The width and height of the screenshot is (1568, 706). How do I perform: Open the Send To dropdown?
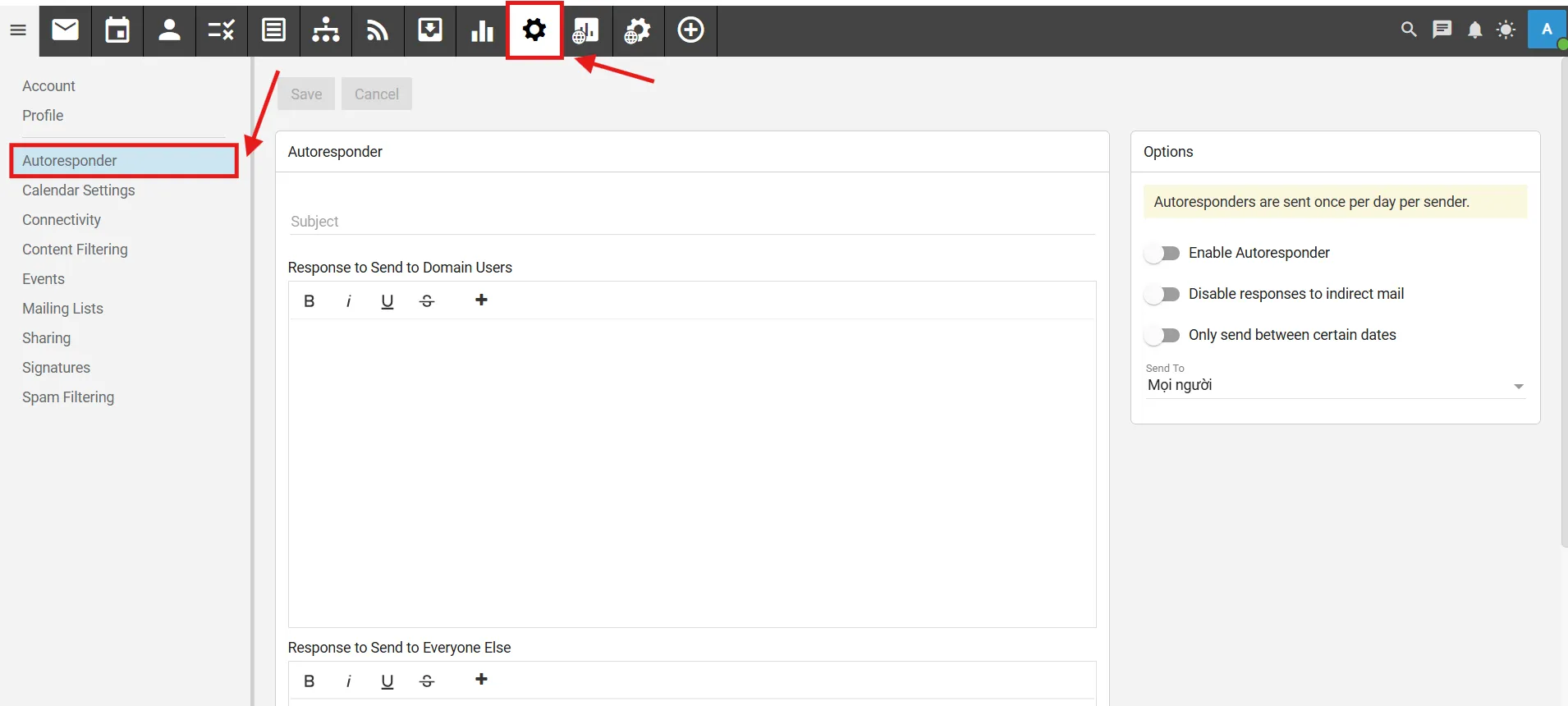click(x=1335, y=386)
